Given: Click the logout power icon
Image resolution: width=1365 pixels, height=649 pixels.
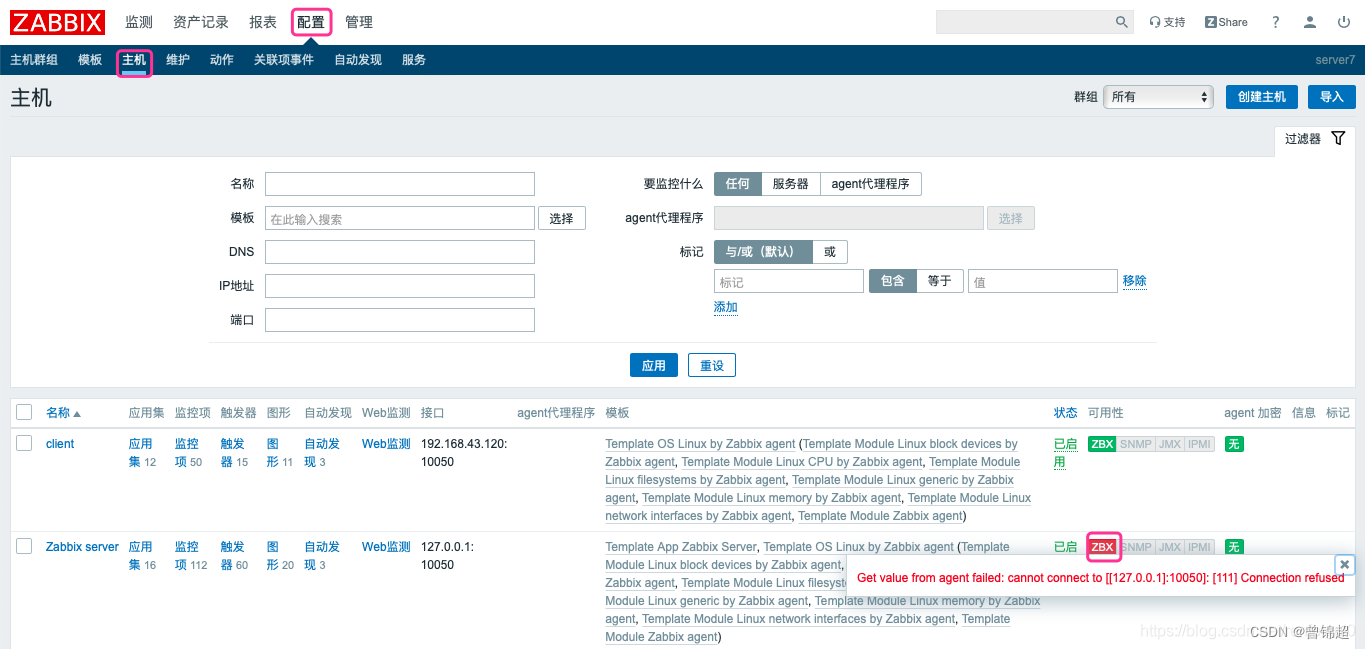Looking at the screenshot, I should [x=1343, y=22].
